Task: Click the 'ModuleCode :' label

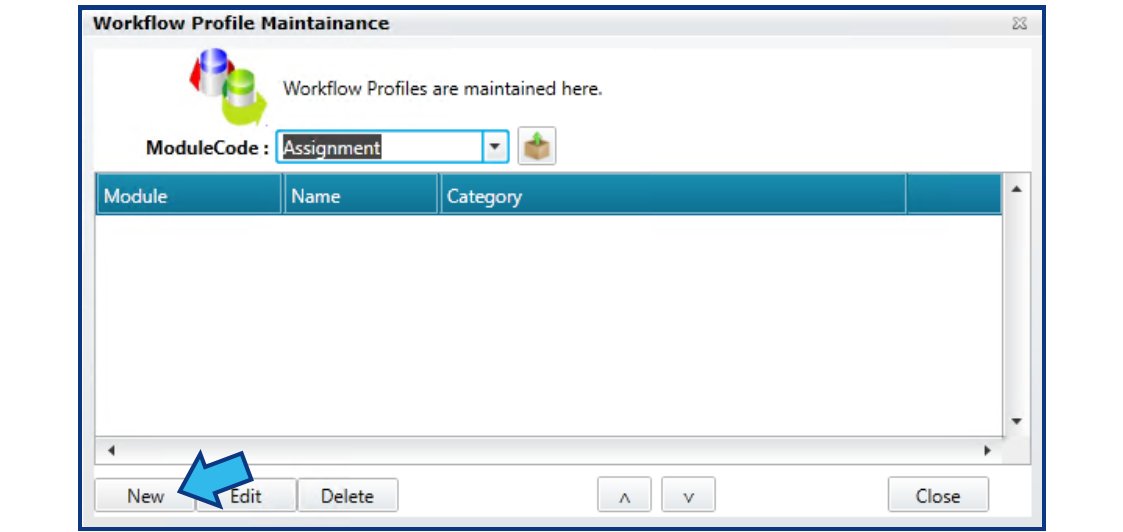Action: (208, 148)
